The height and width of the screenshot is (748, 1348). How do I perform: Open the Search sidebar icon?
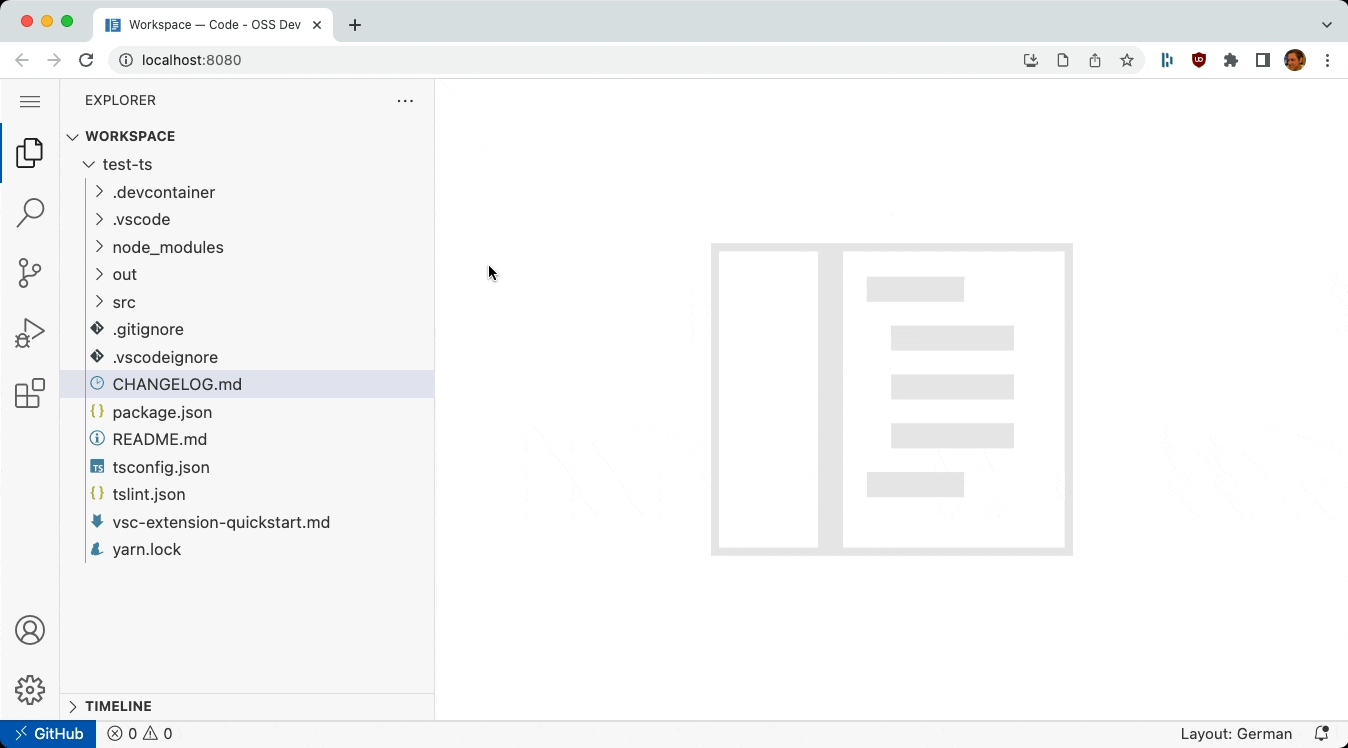point(30,213)
